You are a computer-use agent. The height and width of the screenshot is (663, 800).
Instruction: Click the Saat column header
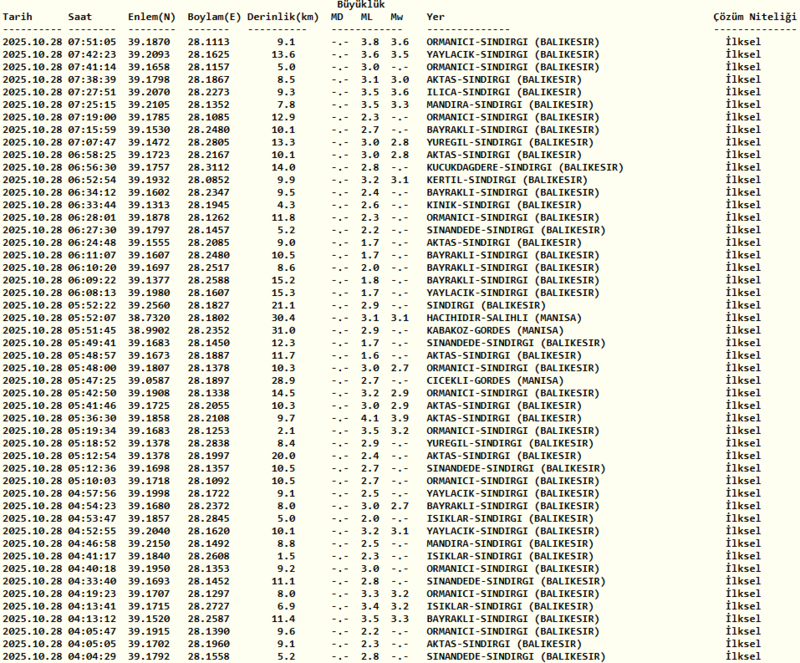click(81, 18)
